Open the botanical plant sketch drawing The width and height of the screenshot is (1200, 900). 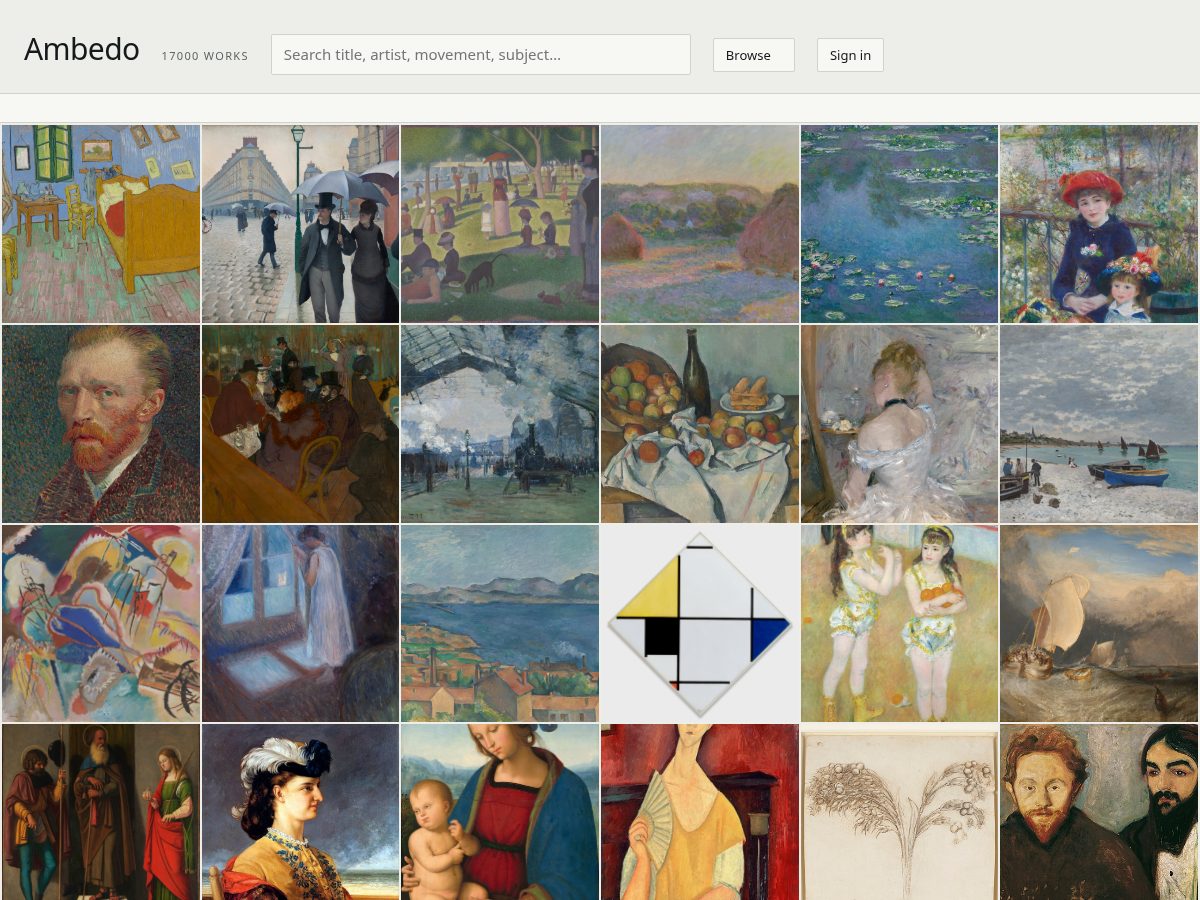coord(900,812)
